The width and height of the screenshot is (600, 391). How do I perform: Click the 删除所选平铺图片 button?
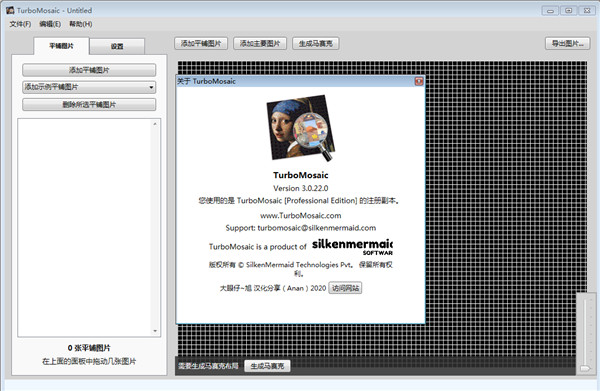(x=89, y=104)
